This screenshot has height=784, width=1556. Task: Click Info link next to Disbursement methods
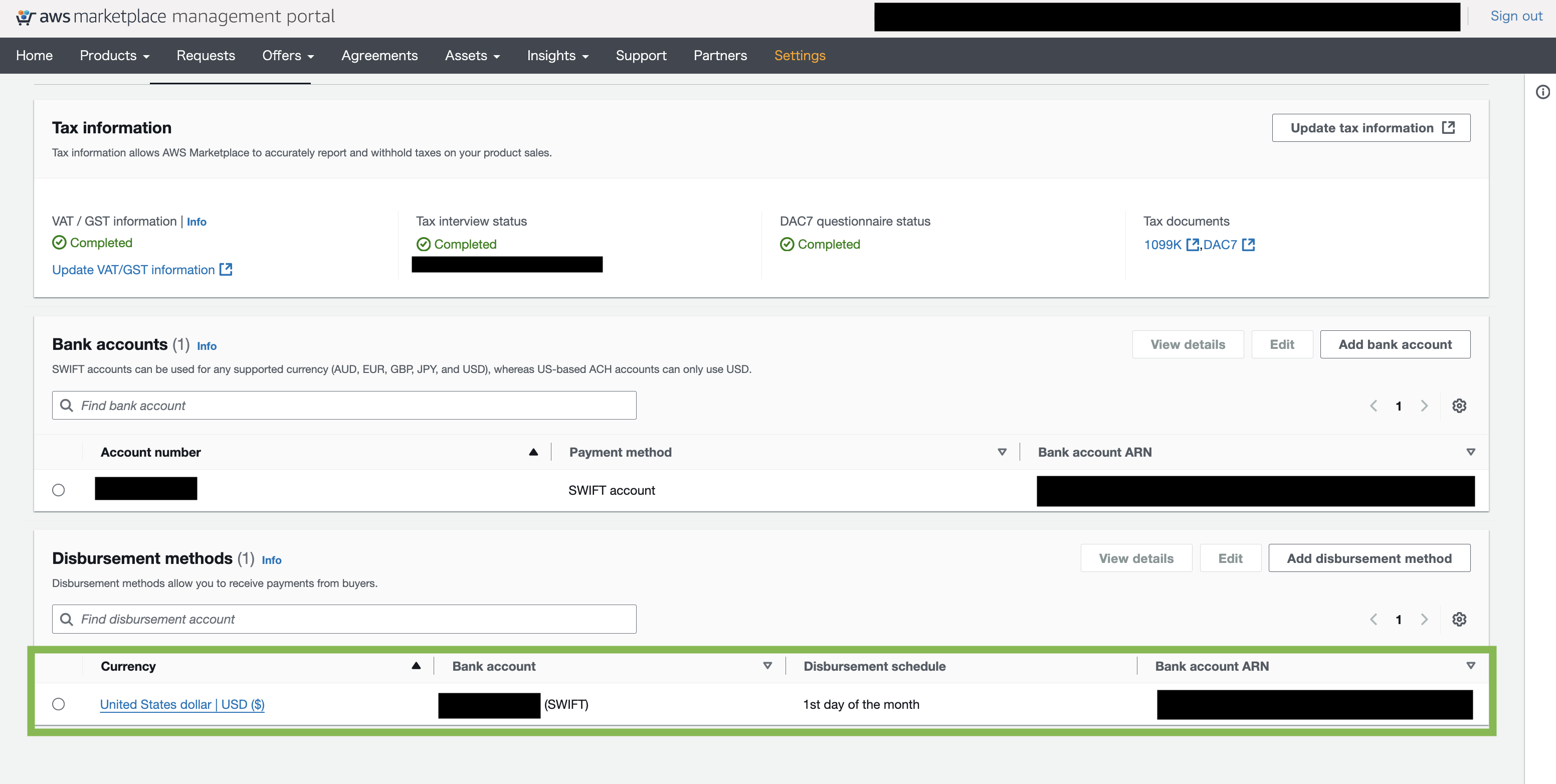(271, 560)
